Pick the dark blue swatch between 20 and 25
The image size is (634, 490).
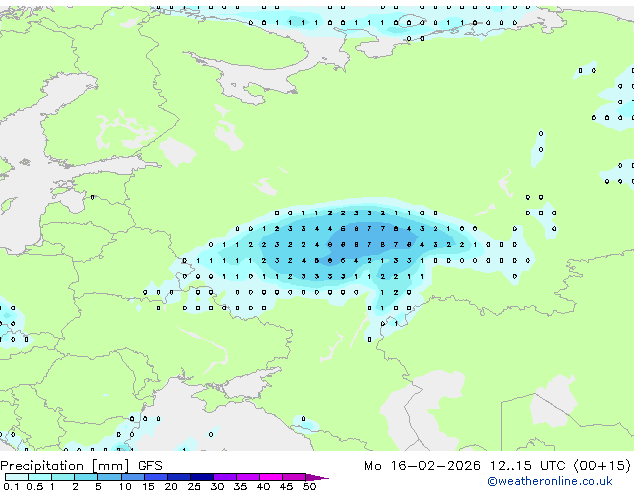(x=178, y=477)
